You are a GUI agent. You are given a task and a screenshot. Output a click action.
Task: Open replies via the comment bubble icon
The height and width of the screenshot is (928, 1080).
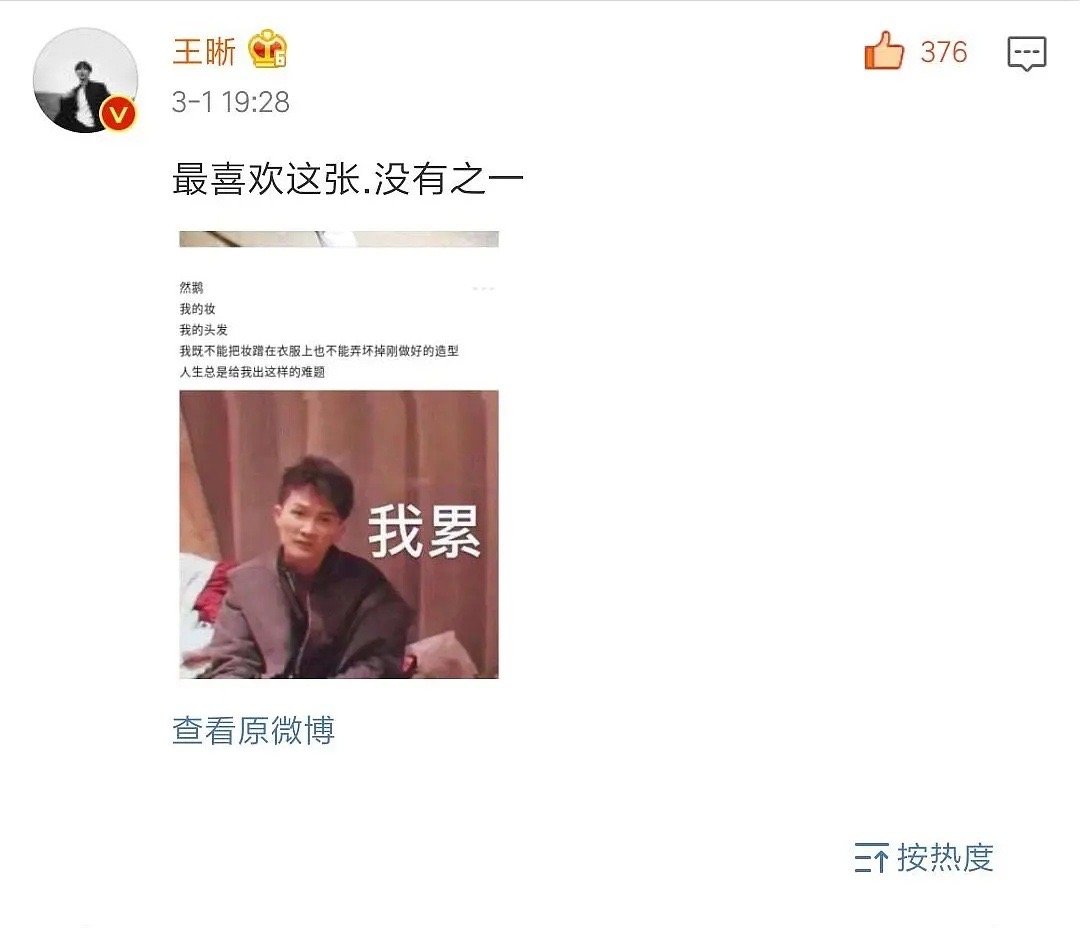tap(1026, 53)
